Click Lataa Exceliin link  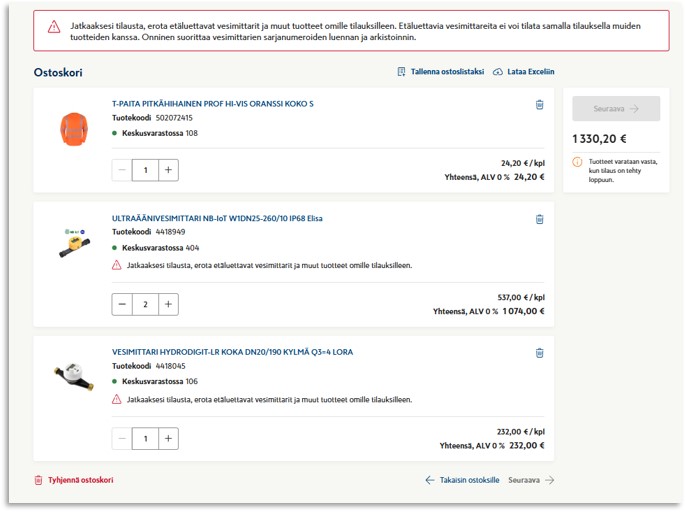click(x=524, y=72)
